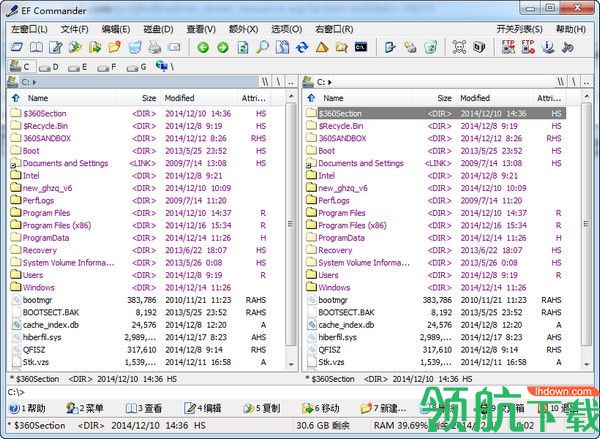Open the 帮助(H) menu
600x439 pixels.
click(x=571, y=29)
